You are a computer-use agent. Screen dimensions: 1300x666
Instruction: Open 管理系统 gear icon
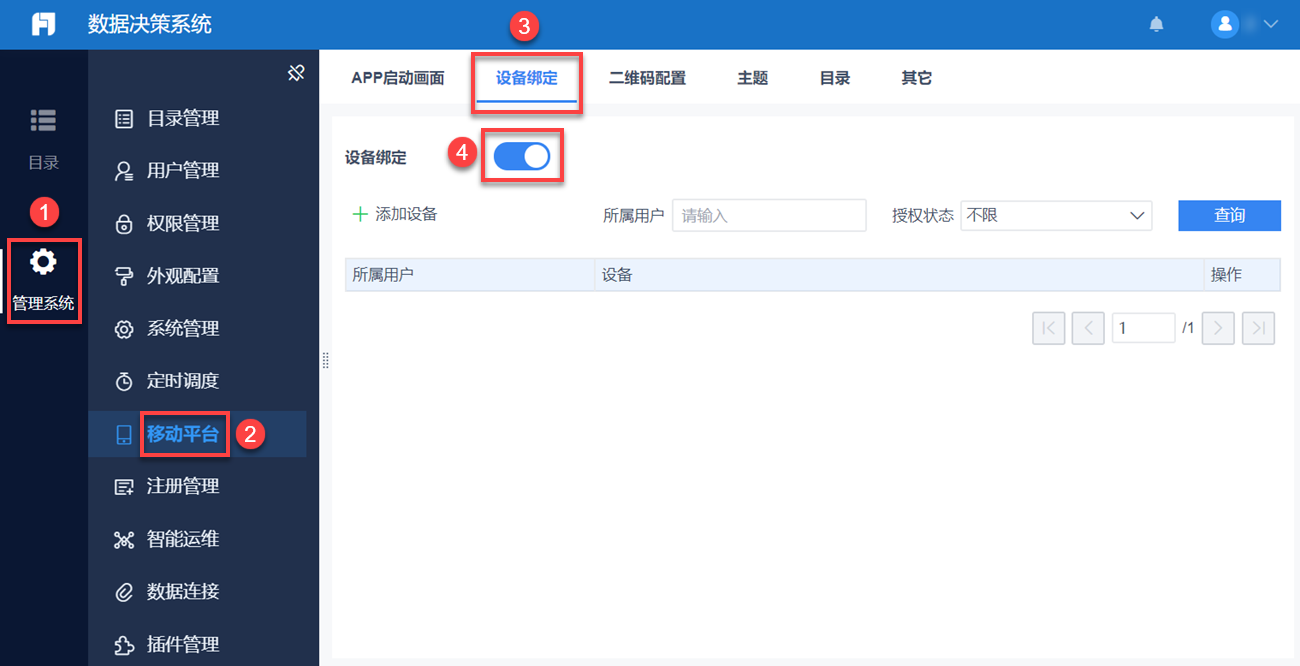[x=43, y=262]
